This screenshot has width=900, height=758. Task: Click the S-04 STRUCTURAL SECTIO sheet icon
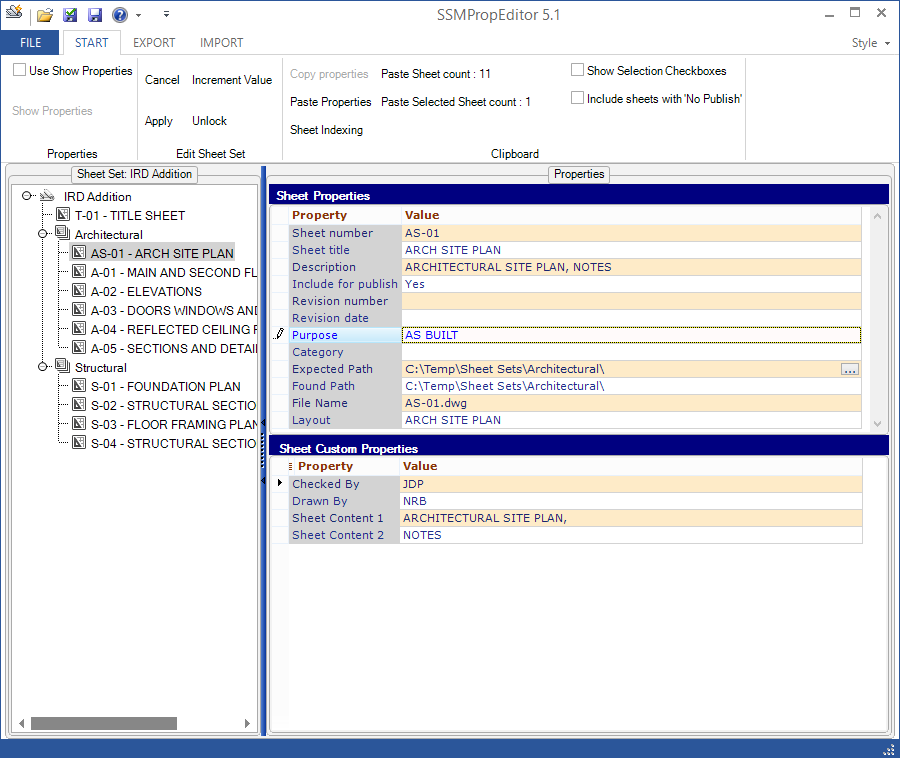[79, 442]
